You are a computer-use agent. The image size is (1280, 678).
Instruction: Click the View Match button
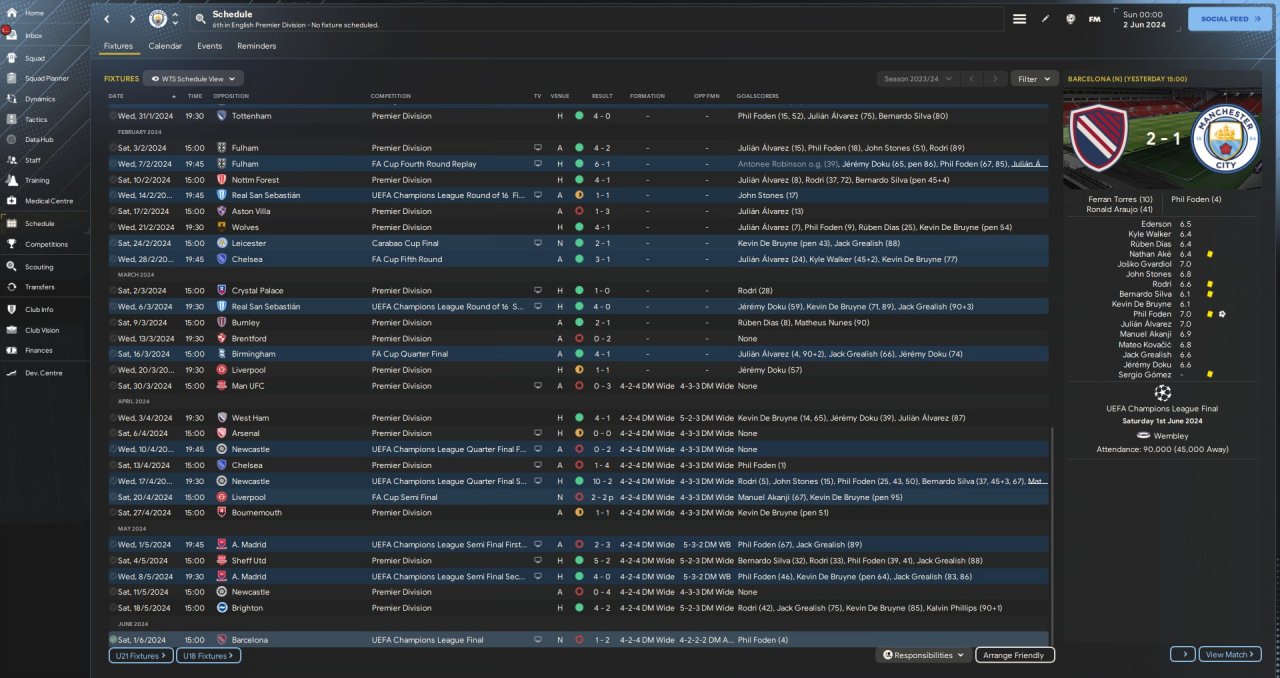pyautogui.click(x=1230, y=654)
